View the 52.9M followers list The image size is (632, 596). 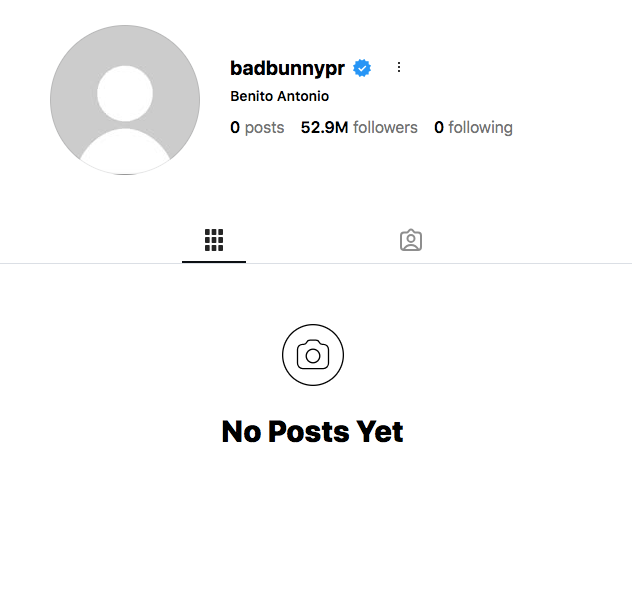pyautogui.click(x=359, y=127)
